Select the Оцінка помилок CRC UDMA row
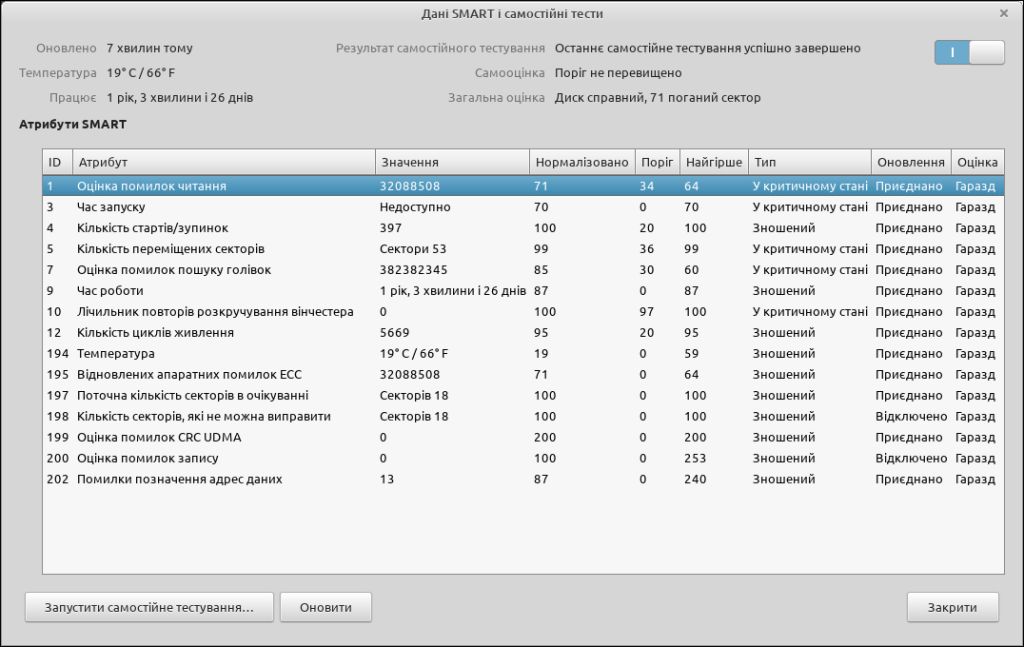Viewport: 1024px width, 647px height. pyautogui.click(x=523, y=437)
